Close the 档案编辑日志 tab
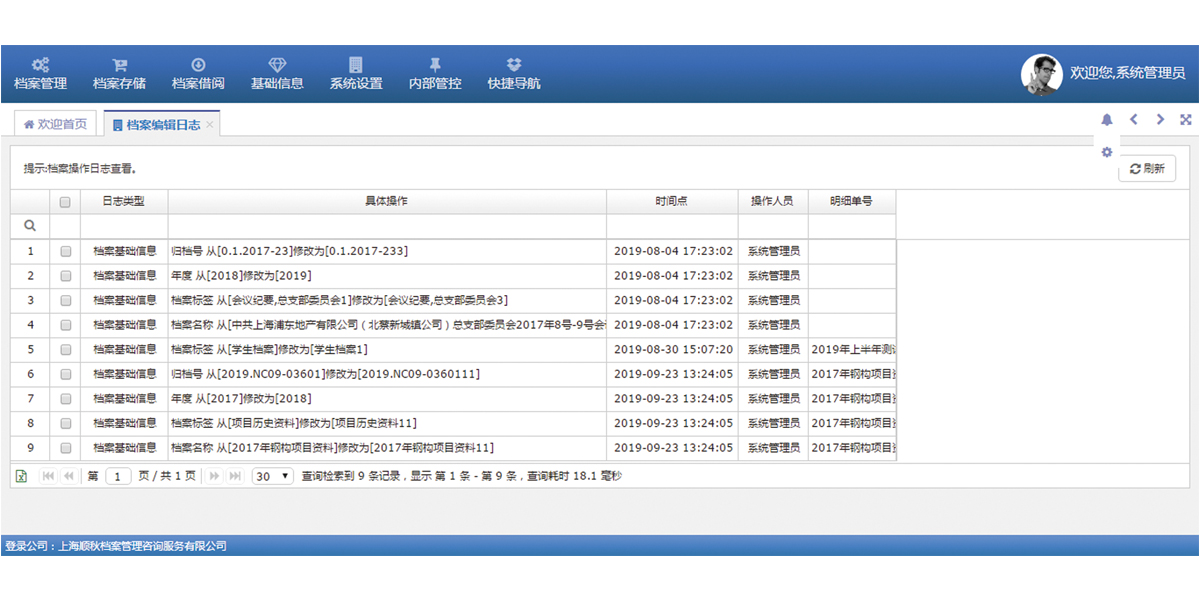Screen dimensions: 1200x600 click(210, 126)
